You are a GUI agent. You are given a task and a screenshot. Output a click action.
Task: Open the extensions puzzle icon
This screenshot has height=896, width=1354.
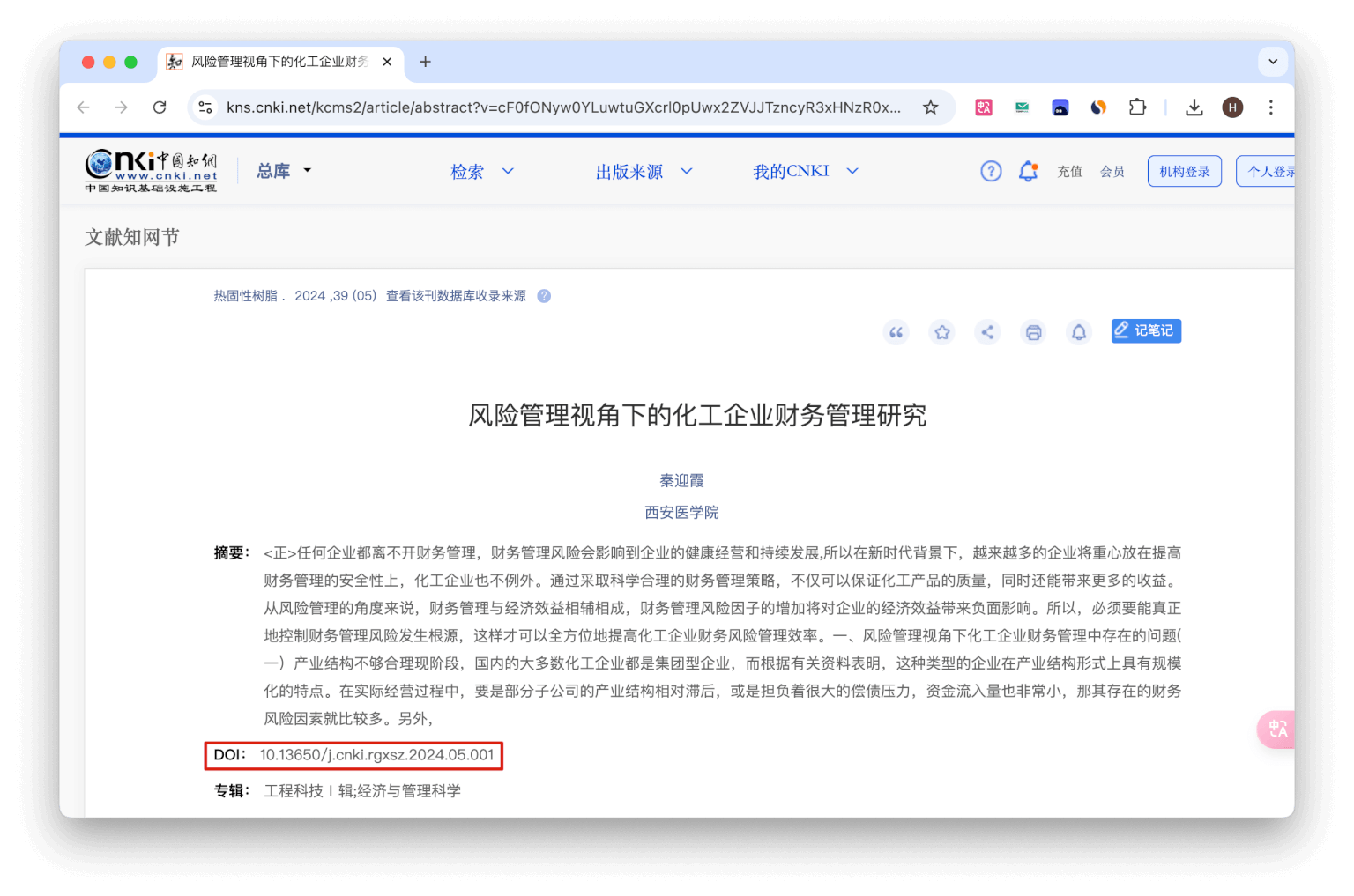tap(1137, 107)
